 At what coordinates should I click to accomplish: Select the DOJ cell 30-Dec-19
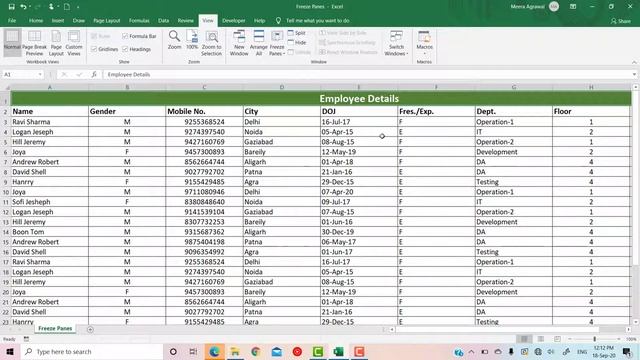point(359,232)
